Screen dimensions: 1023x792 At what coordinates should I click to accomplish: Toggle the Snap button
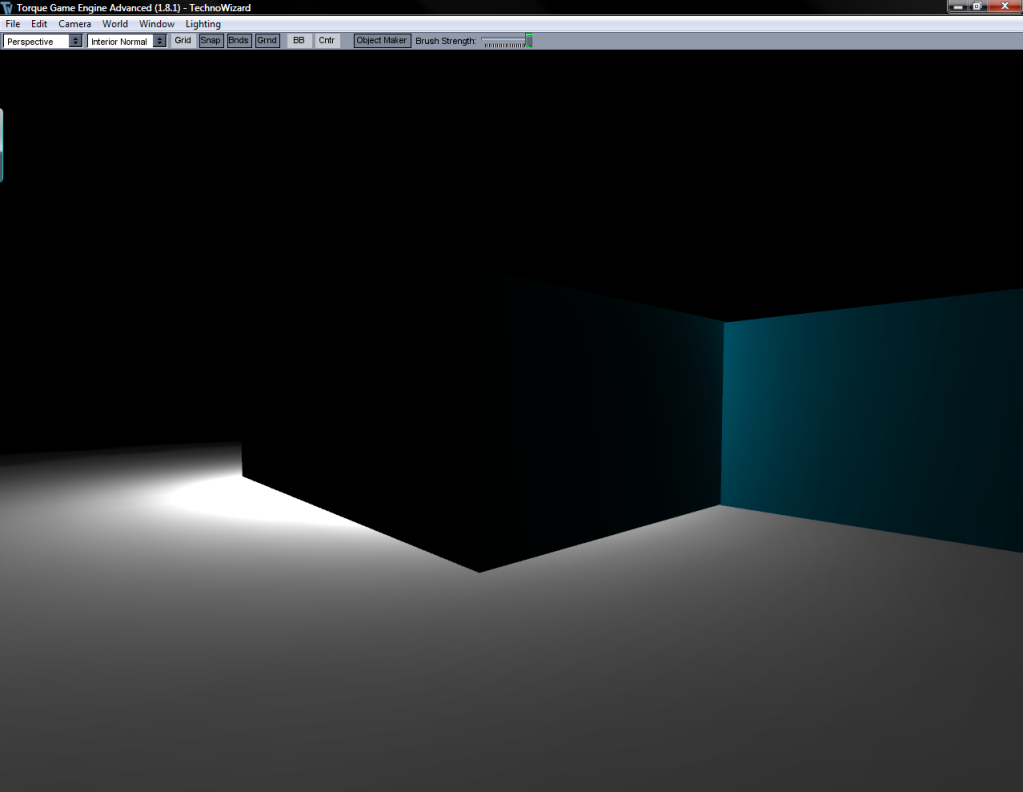pyautogui.click(x=211, y=41)
